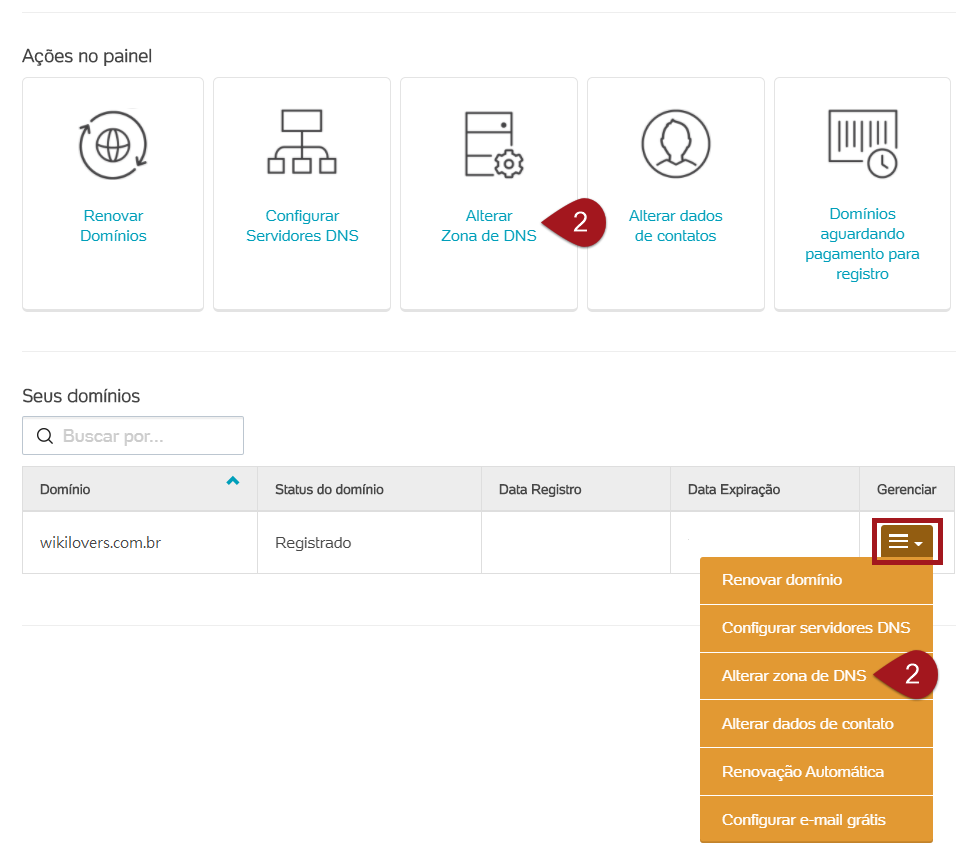The height and width of the screenshot is (866, 976).
Task: Open the Alterar Zona de DNS link text
Action: pos(489,226)
